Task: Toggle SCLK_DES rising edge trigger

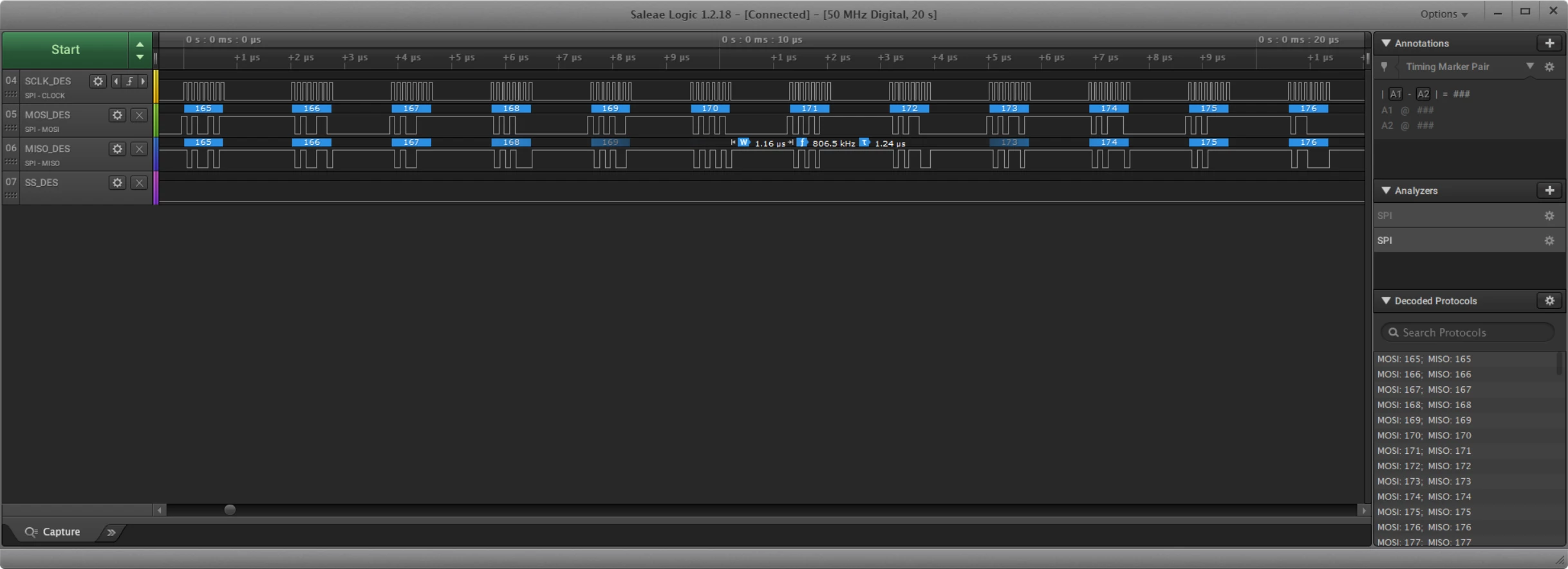Action: [129, 81]
